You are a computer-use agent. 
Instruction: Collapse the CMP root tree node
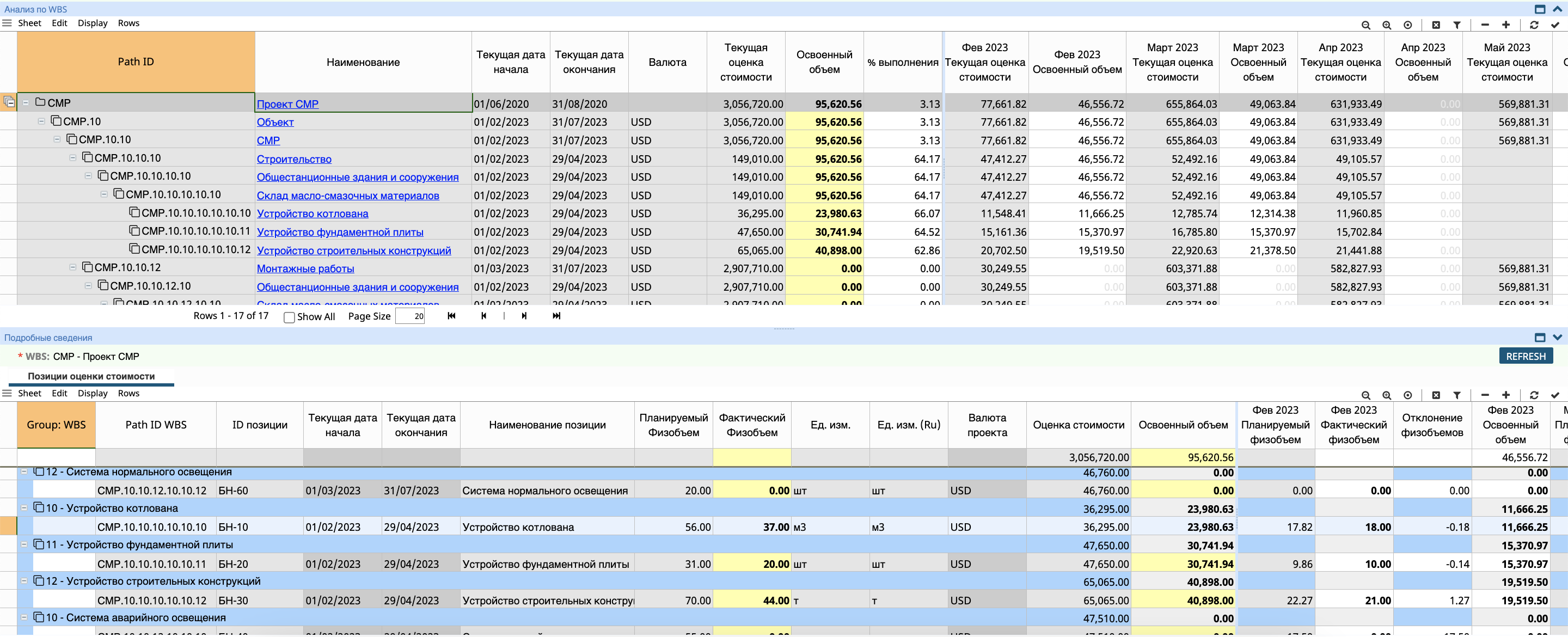(x=26, y=103)
